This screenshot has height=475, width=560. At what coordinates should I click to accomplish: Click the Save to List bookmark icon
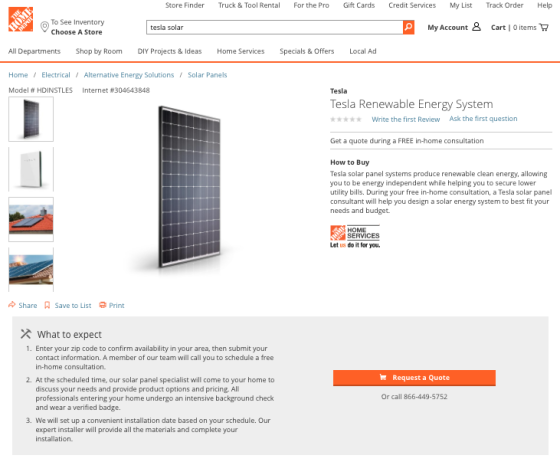coord(47,305)
